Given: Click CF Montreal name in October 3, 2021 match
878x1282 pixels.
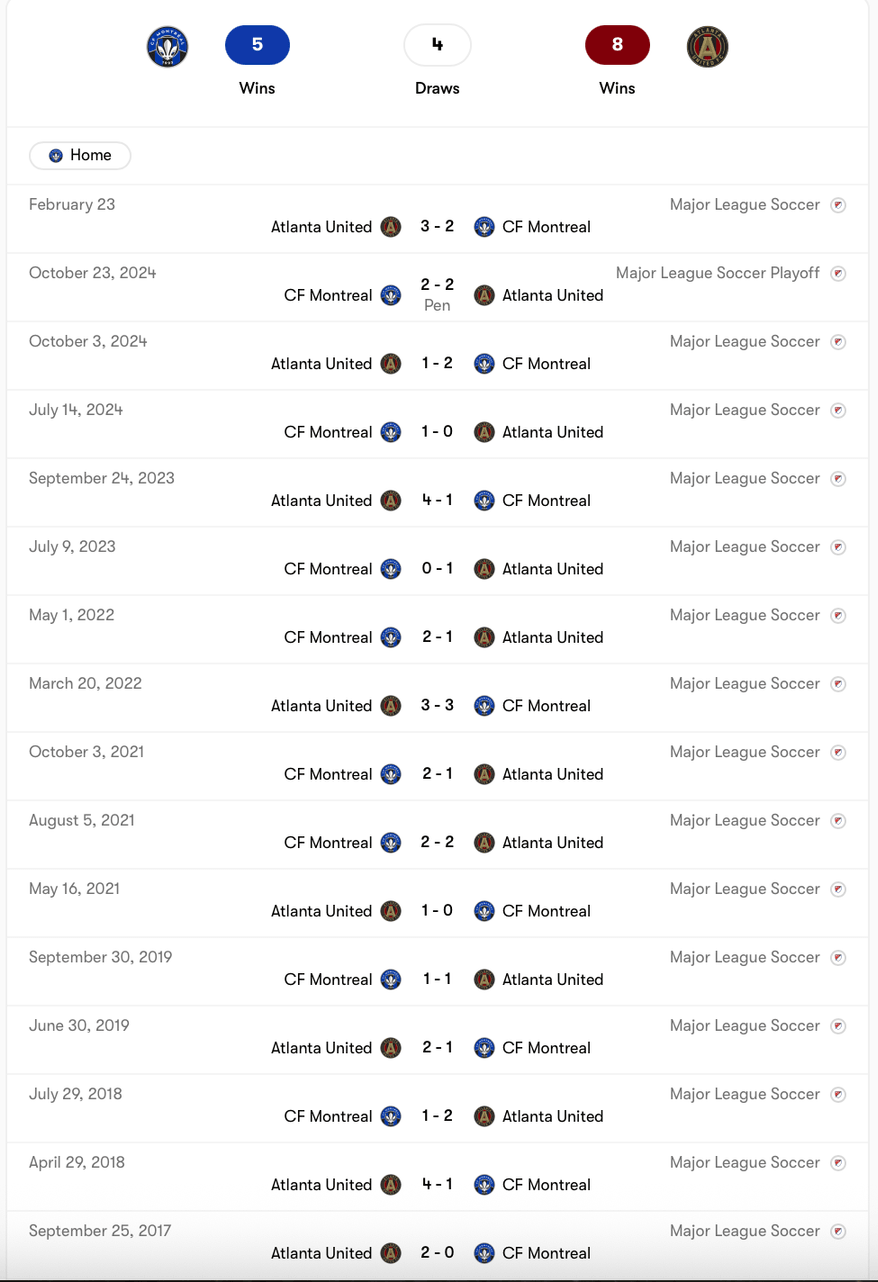Looking at the screenshot, I should point(328,774).
